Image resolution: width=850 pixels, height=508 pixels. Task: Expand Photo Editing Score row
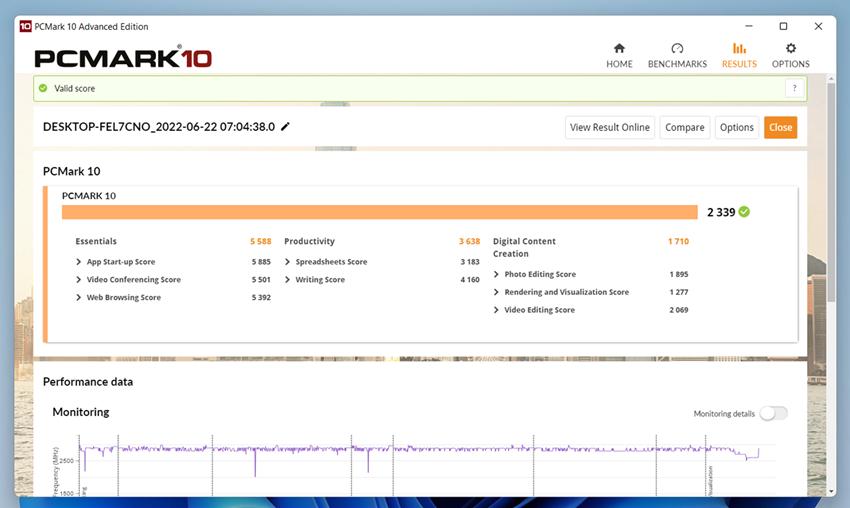pos(497,274)
